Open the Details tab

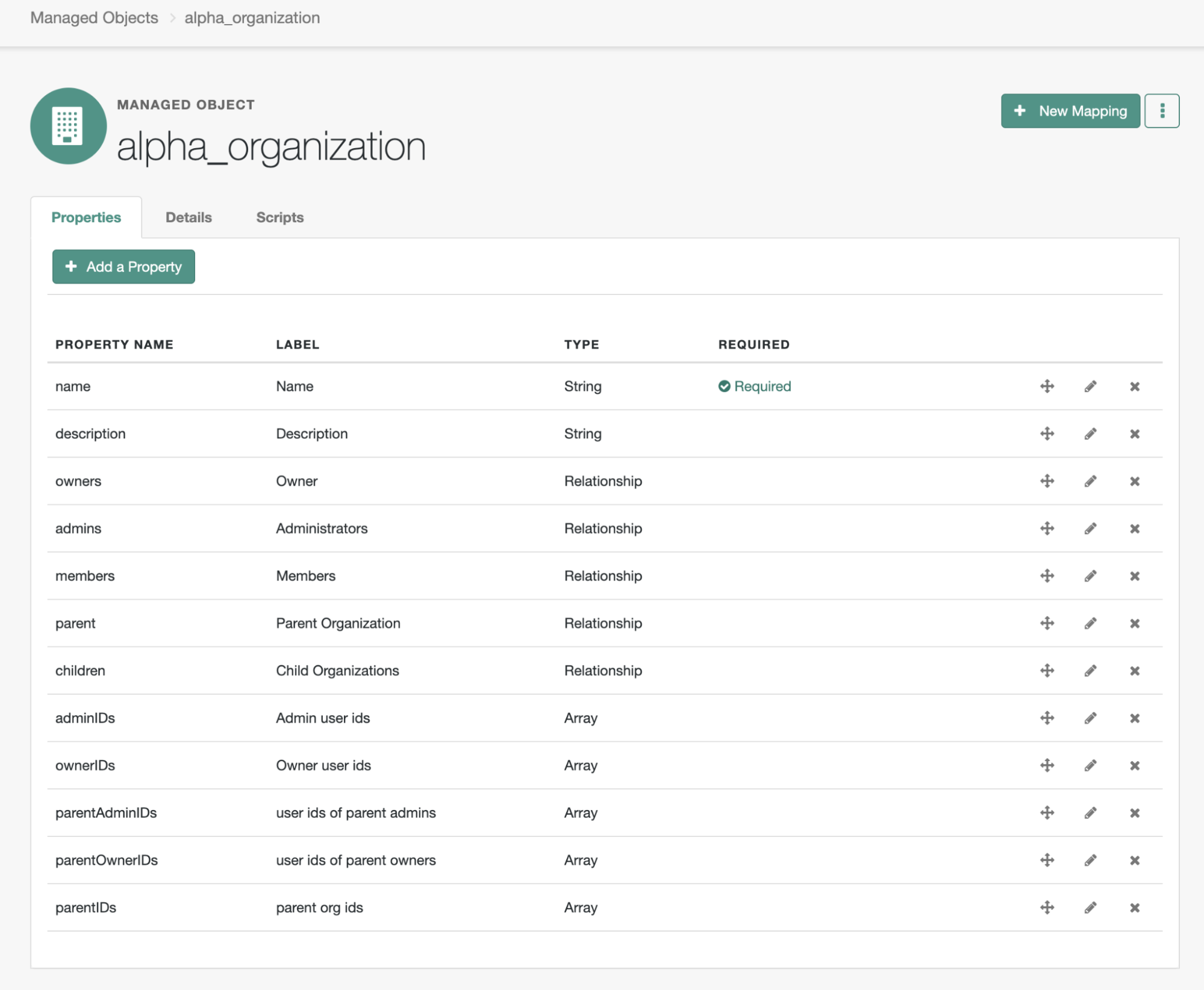point(189,217)
